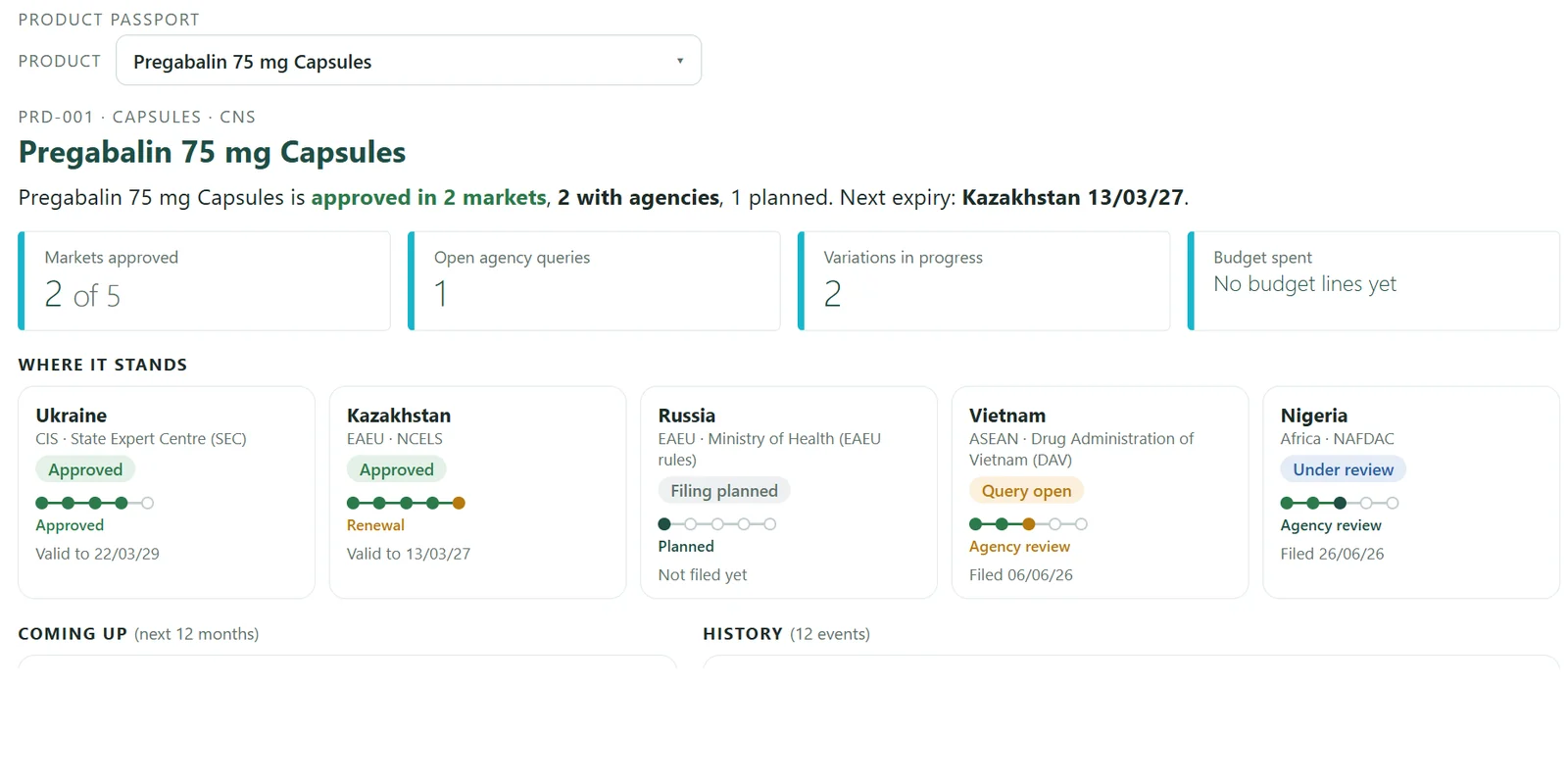The image size is (1568, 784).
Task: Click the Query open badge for Vietnam
Action: tap(1026, 491)
